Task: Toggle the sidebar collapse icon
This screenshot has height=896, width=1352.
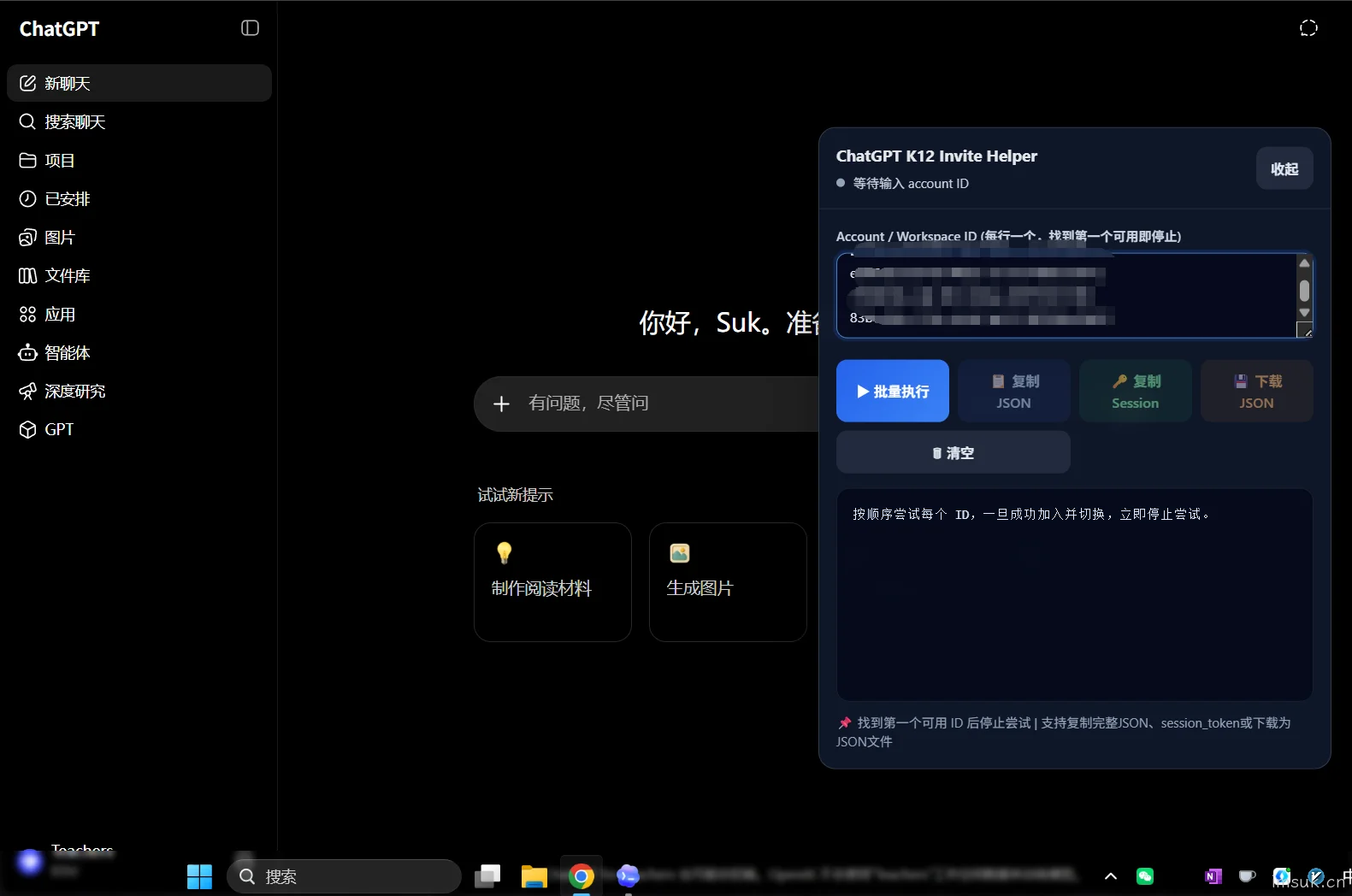Action: [x=250, y=28]
